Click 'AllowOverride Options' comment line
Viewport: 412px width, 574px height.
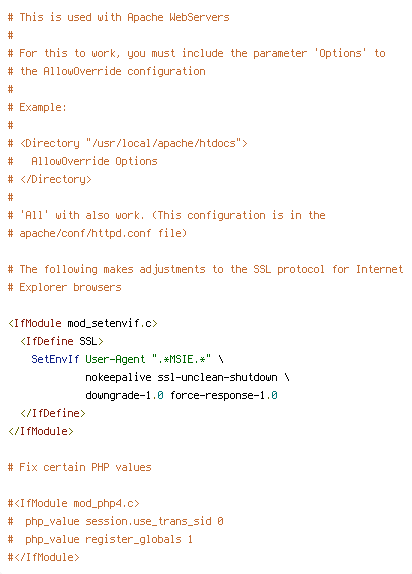pyautogui.click(x=94, y=161)
